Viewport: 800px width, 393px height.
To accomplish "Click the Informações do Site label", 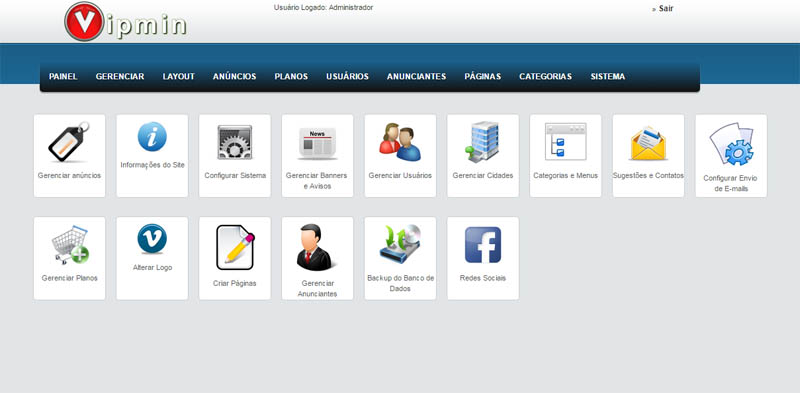I will (153, 165).
